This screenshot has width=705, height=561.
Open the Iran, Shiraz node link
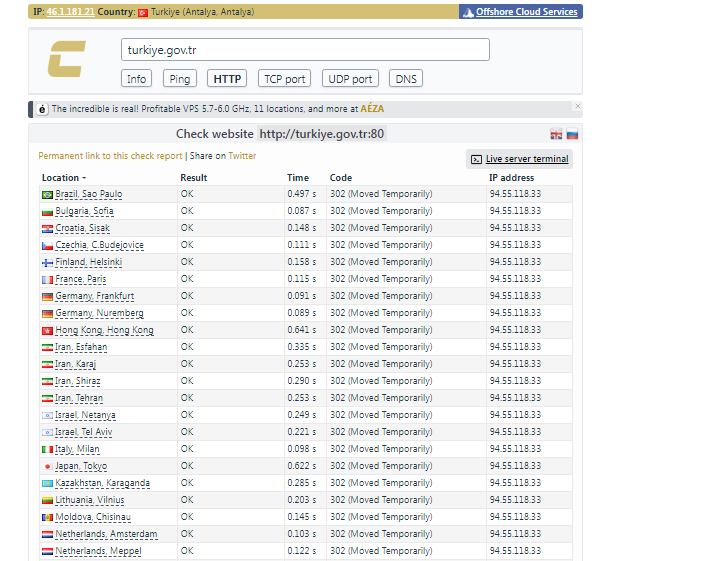pyautogui.click(x=77, y=381)
